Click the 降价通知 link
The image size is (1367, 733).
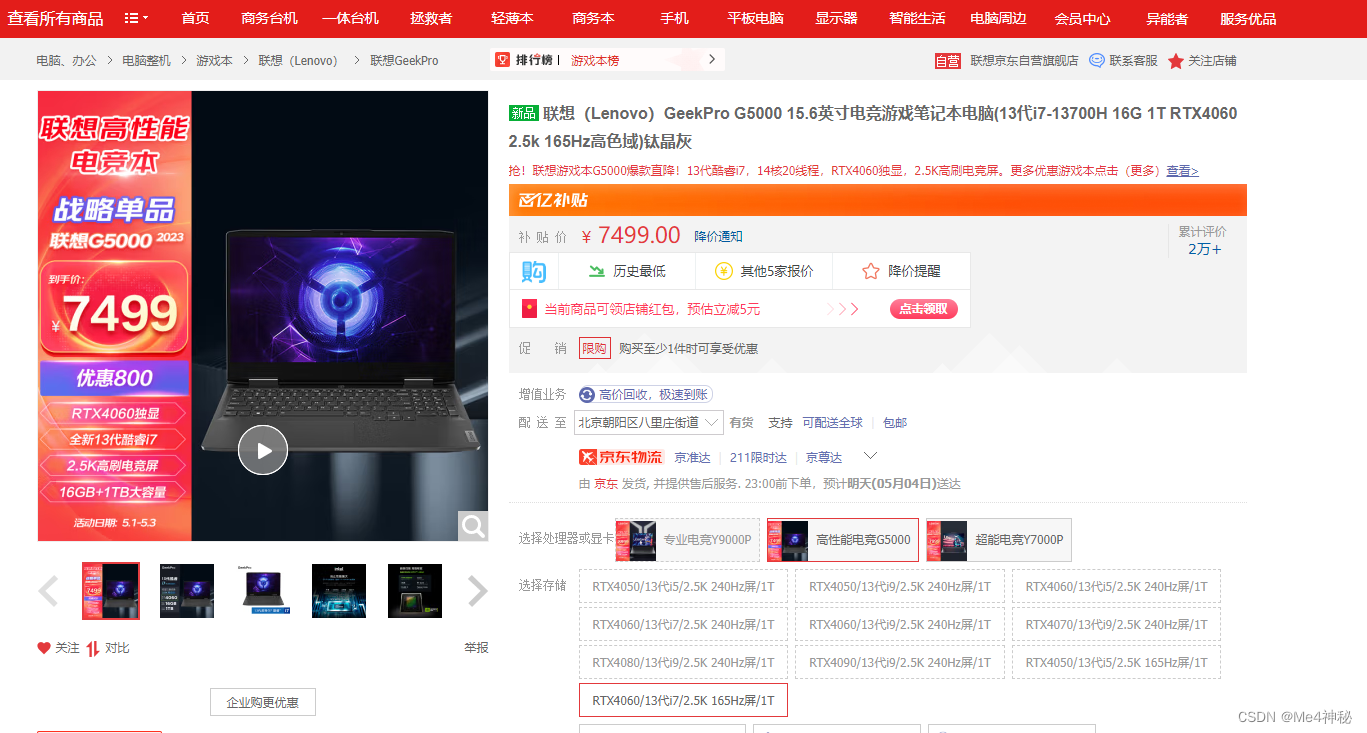pyautogui.click(x=719, y=237)
